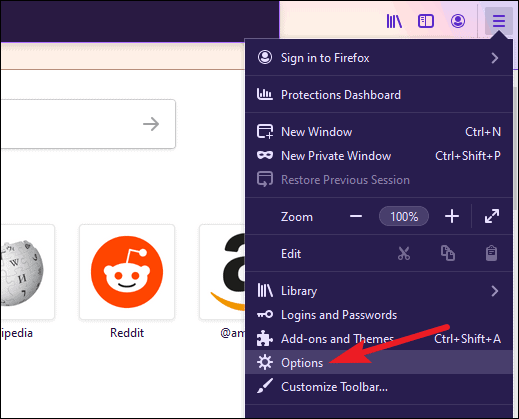Zoom out with the minus button
Viewport: 519px width, 419px height.
[x=356, y=216]
